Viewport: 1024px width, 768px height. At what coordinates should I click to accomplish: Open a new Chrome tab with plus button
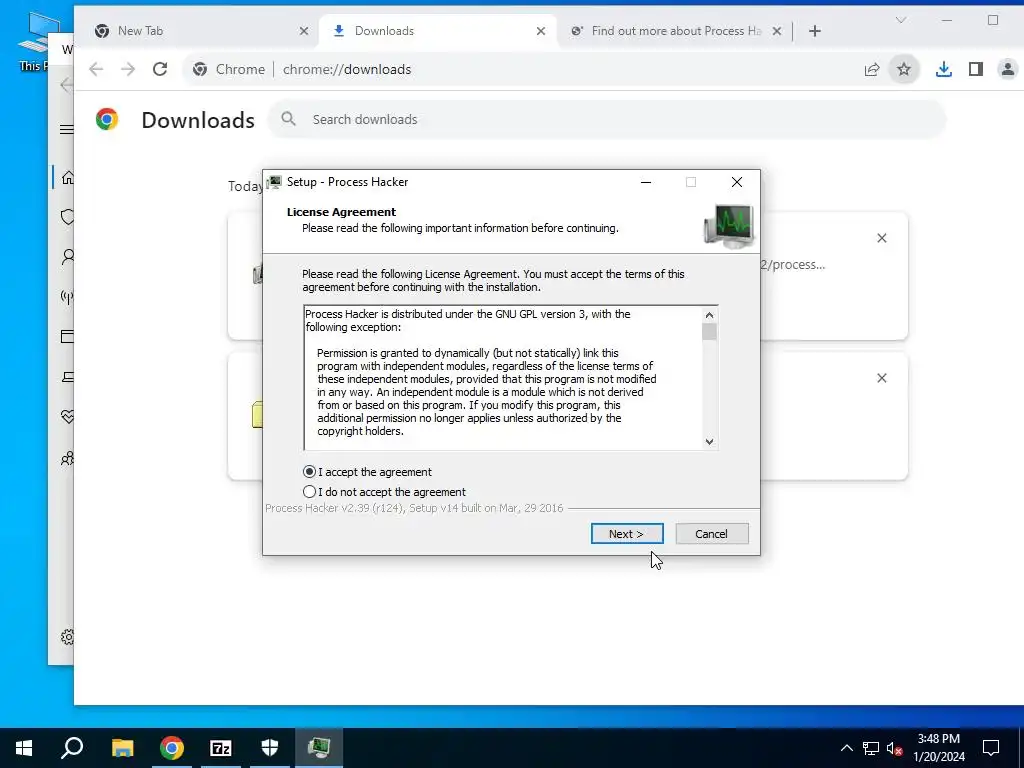[814, 31]
